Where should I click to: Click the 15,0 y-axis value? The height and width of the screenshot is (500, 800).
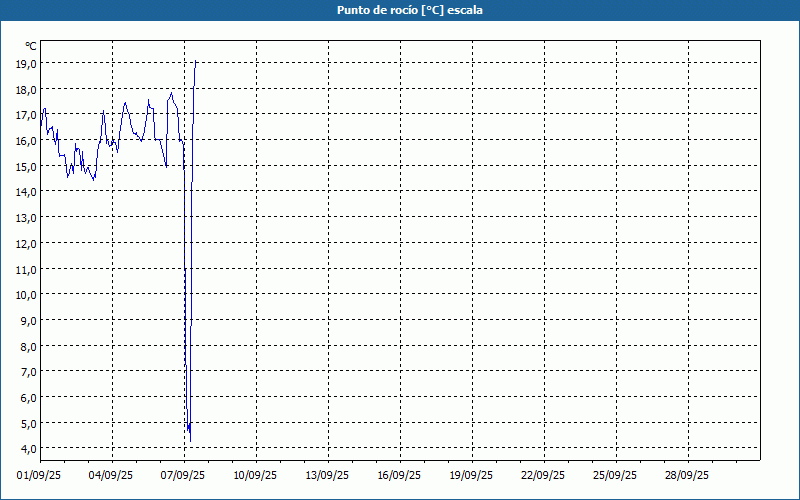pyautogui.click(x=27, y=167)
